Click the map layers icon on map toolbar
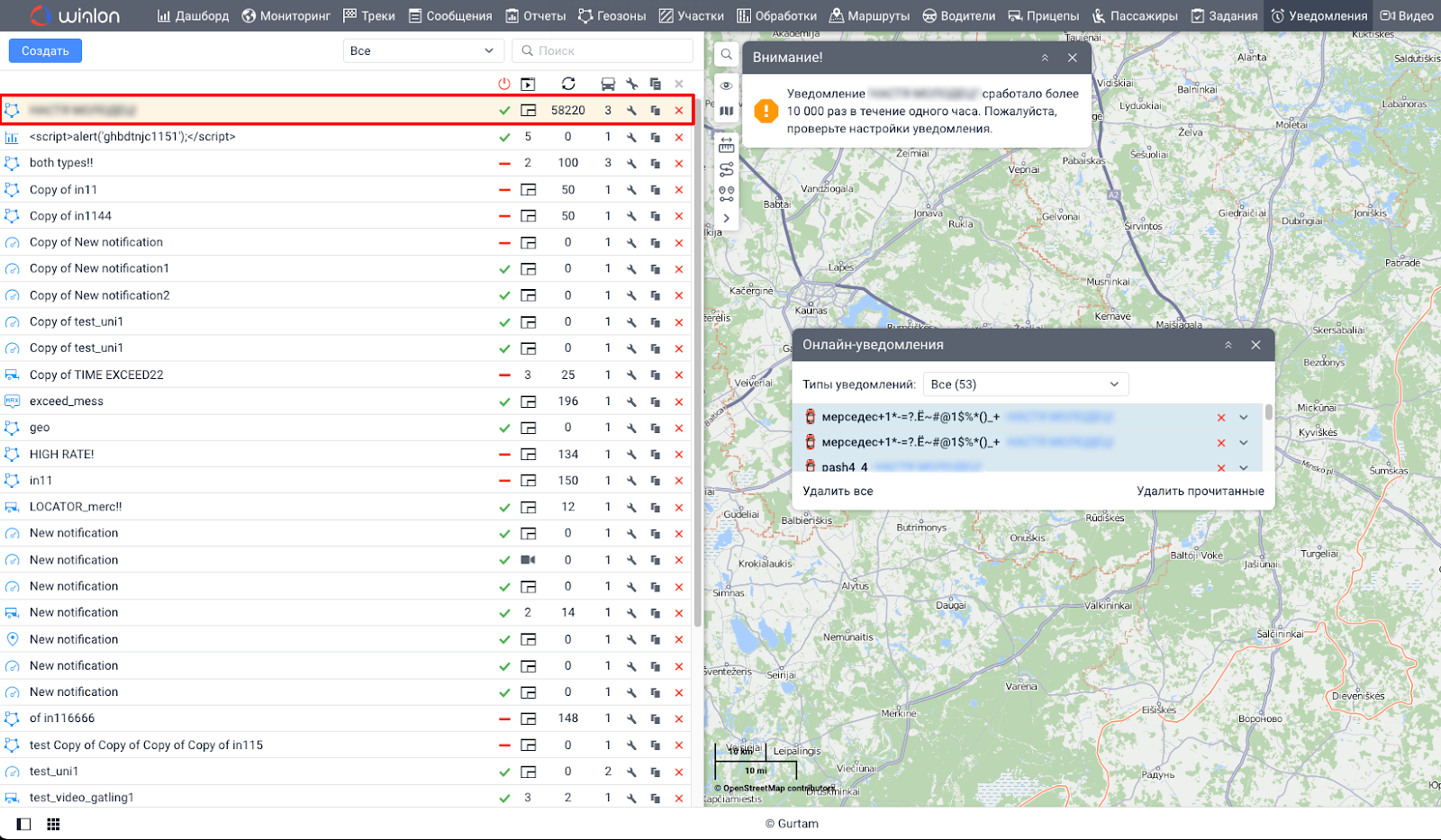This screenshot has height=840, width=1441. 726,111
